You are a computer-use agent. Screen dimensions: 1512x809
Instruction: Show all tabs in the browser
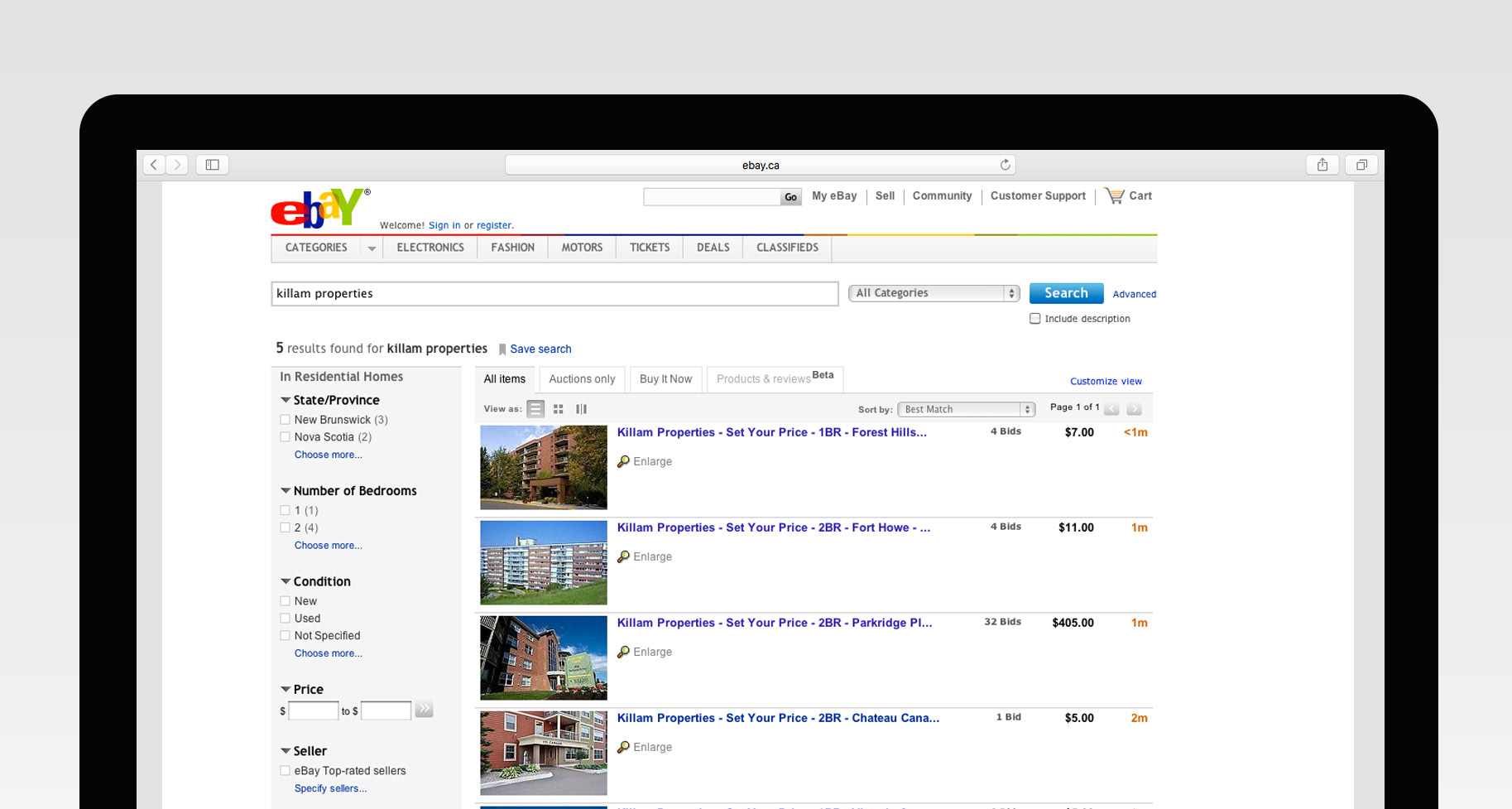click(x=1361, y=165)
